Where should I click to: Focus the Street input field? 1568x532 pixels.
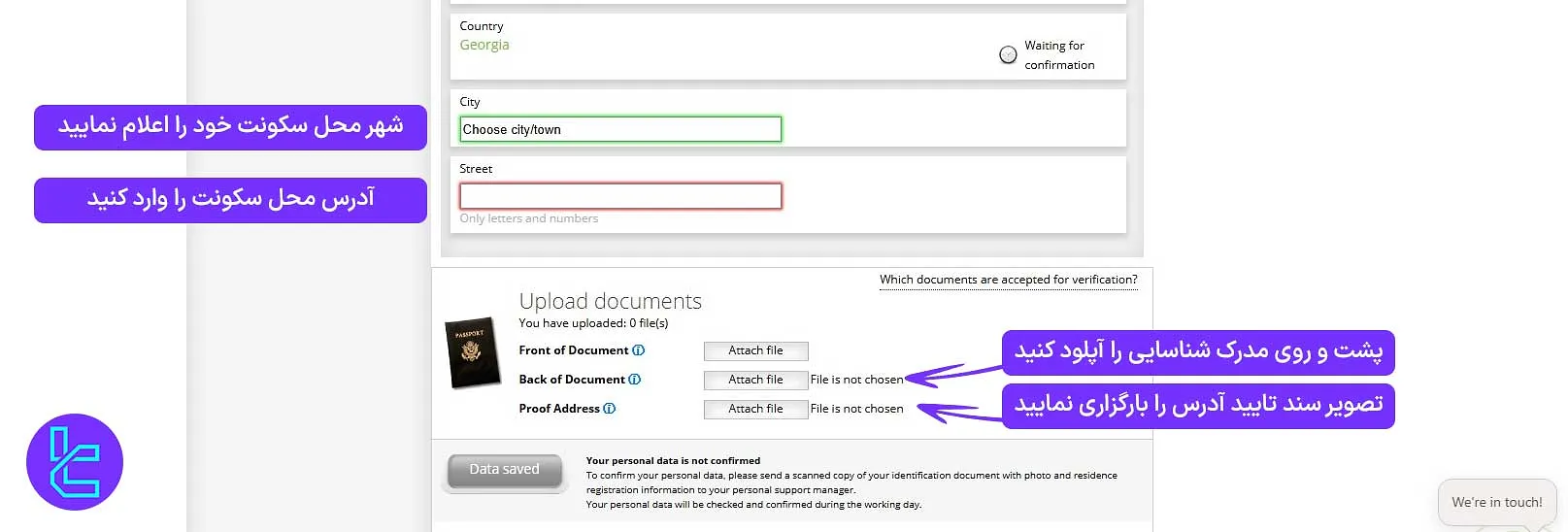click(x=619, y=196)
